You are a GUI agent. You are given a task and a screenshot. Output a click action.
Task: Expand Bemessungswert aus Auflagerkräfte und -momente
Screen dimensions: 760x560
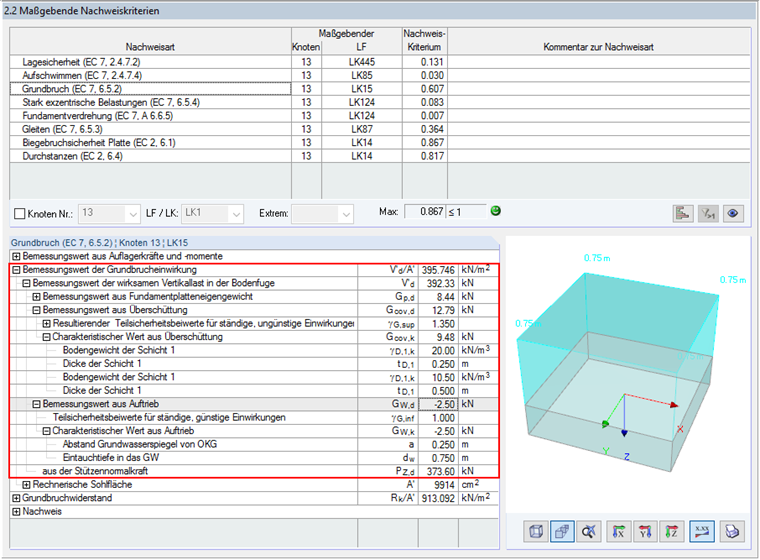coord(16,256)
